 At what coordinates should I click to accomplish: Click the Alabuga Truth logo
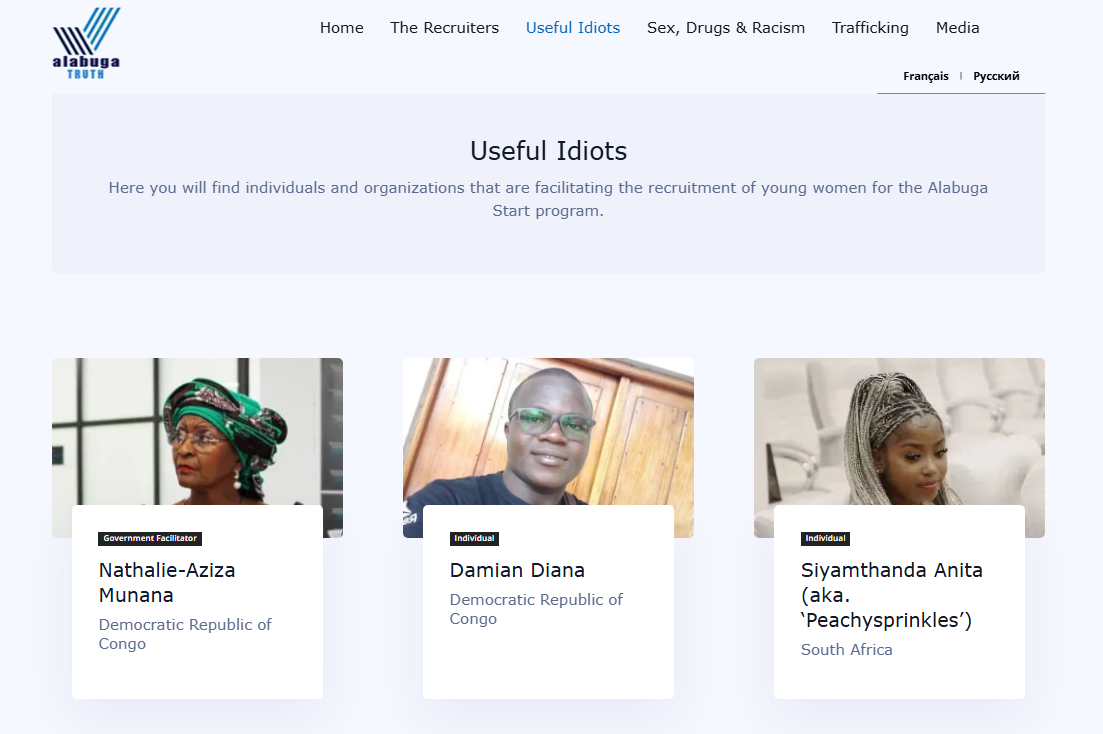pos(86,42)
